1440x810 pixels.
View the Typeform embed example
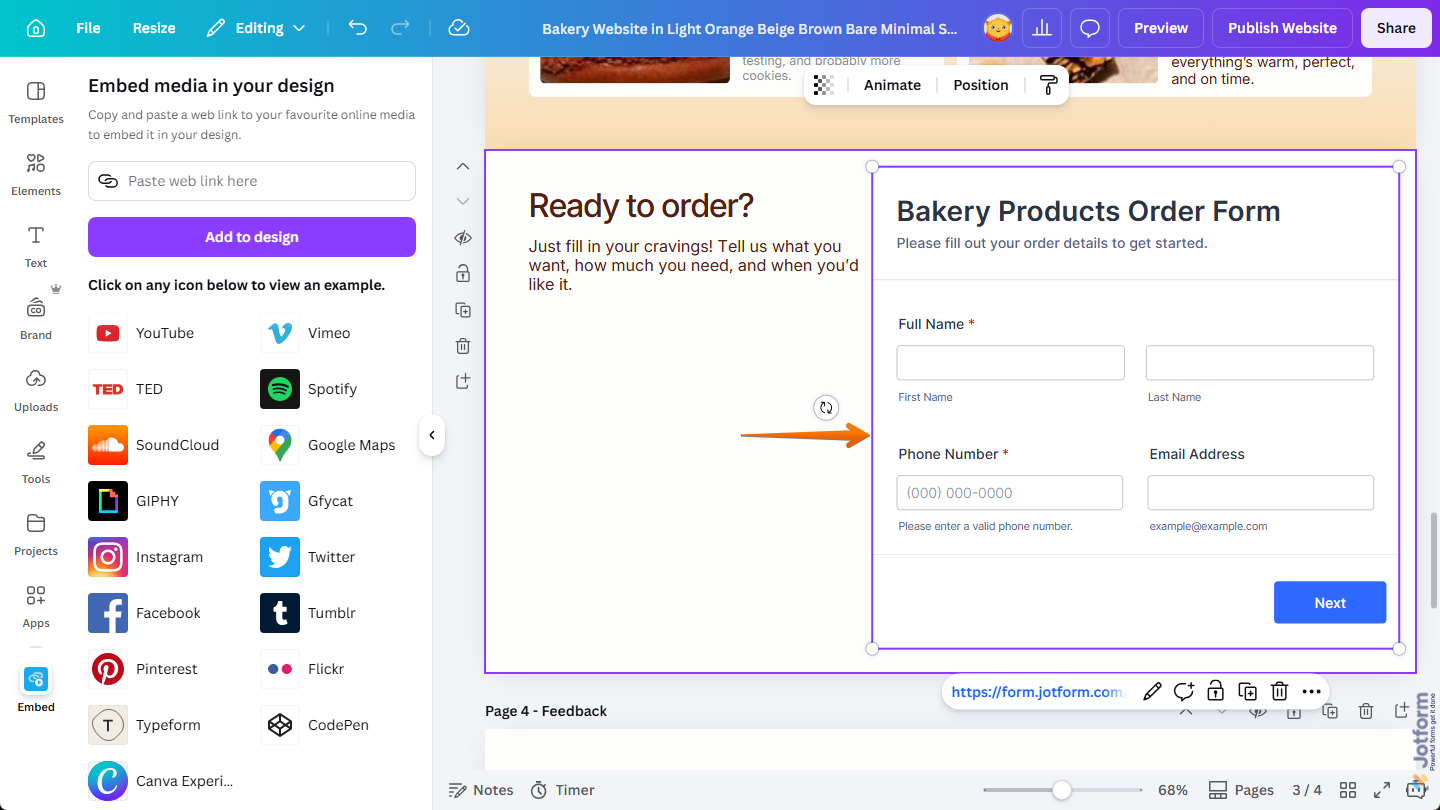[x=145, y=725]
